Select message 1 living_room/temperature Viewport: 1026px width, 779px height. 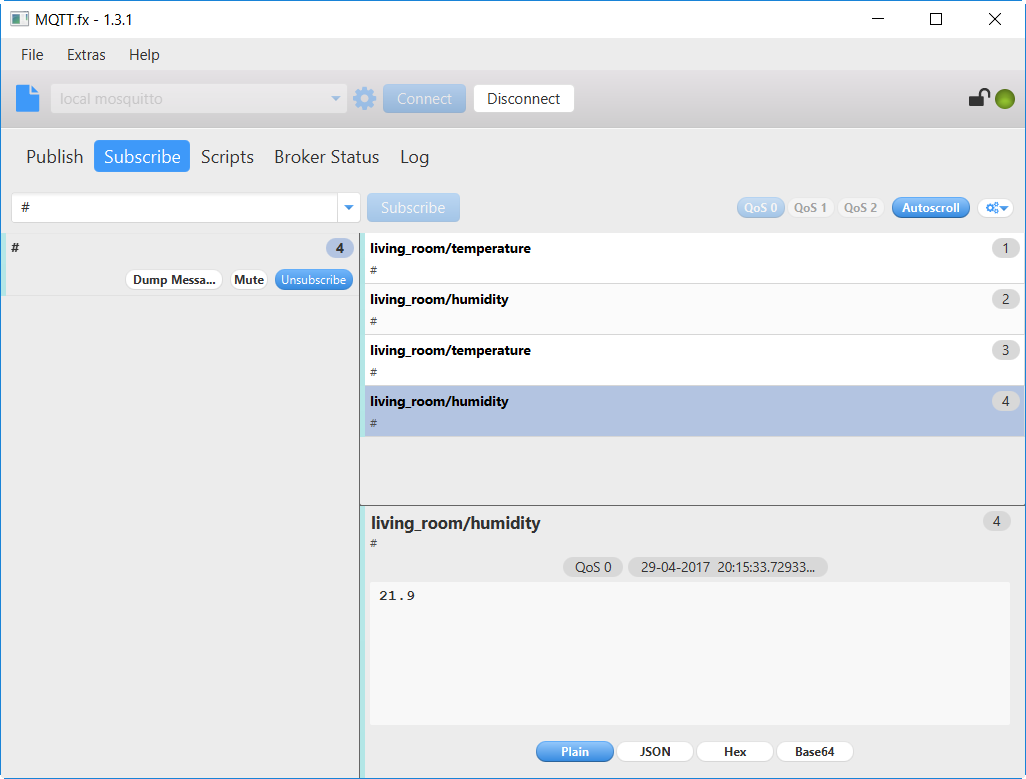(x=694, y=258)
